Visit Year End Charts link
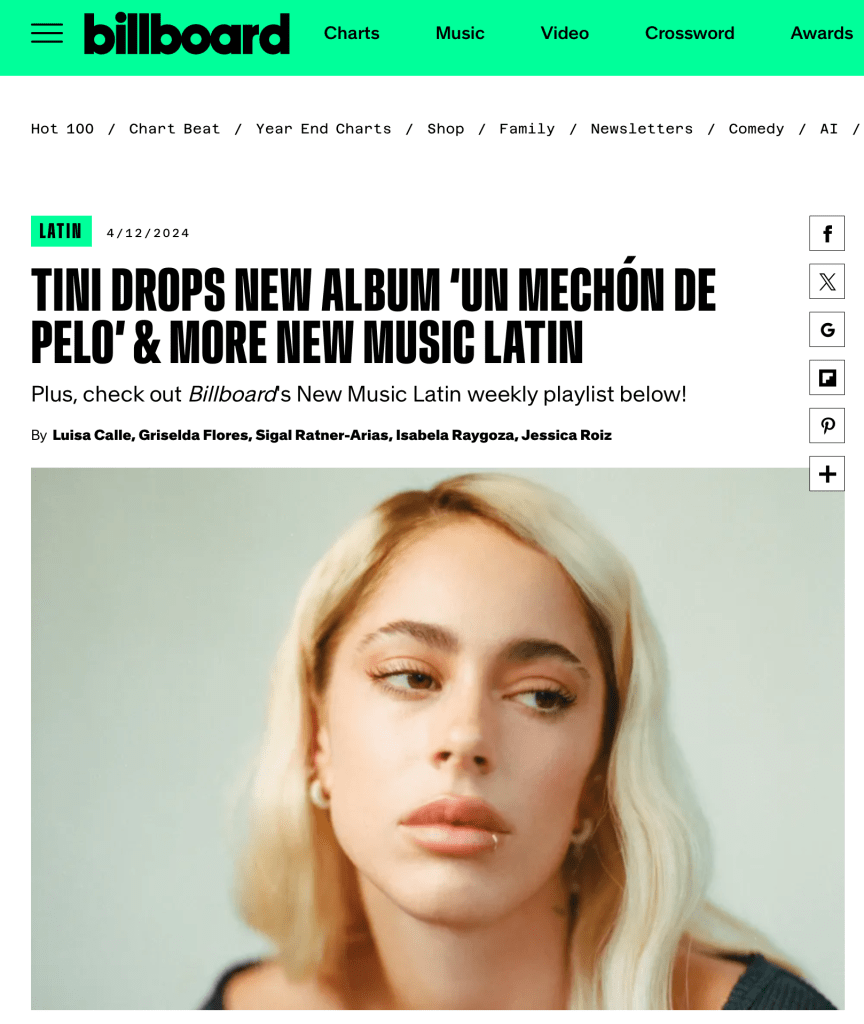The width and height of the screenshot is (864, 1024). [323, 129]
